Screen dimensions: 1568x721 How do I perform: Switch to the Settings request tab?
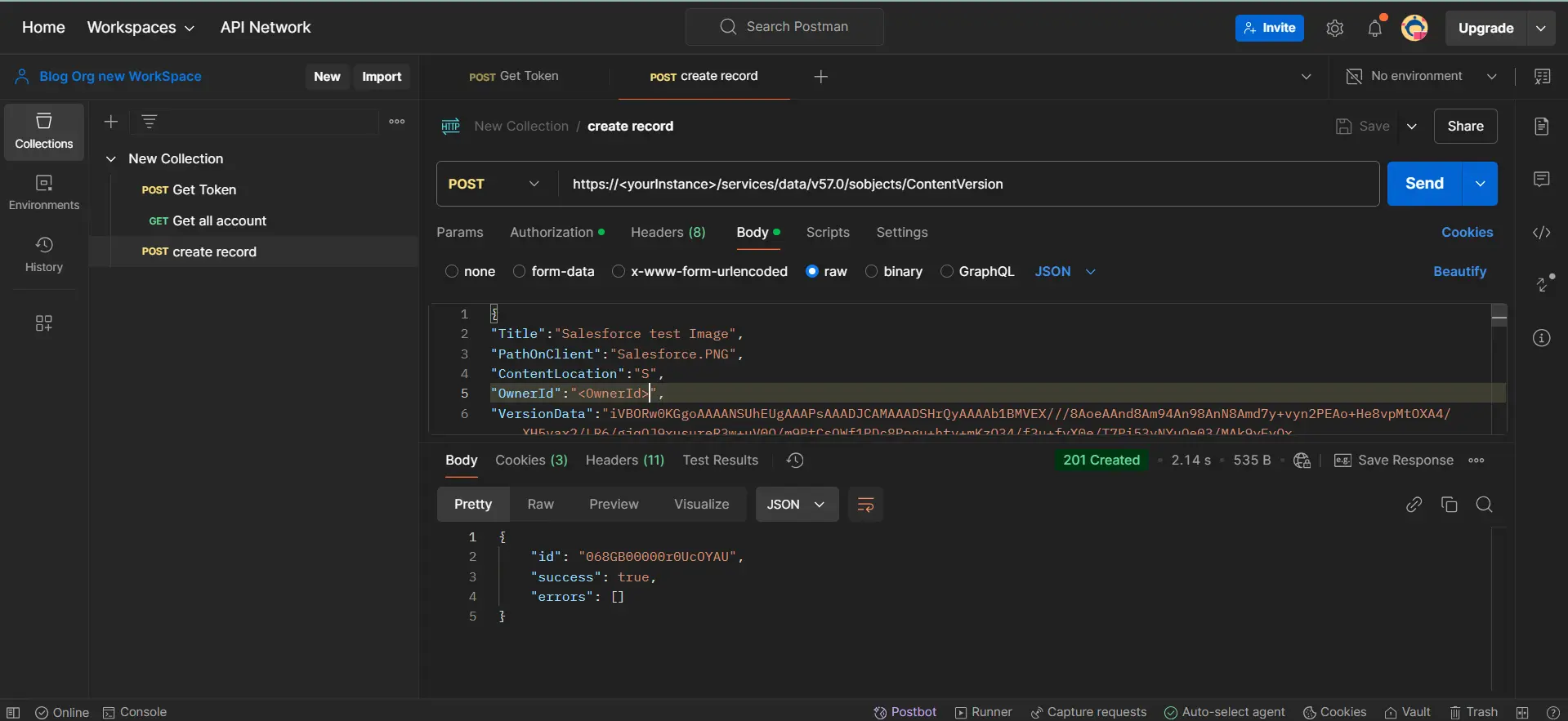[x=902, y=233]
